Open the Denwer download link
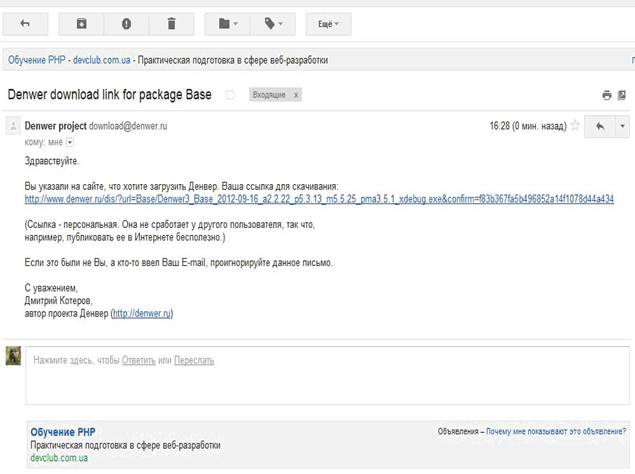 click(x=319, y=199)
